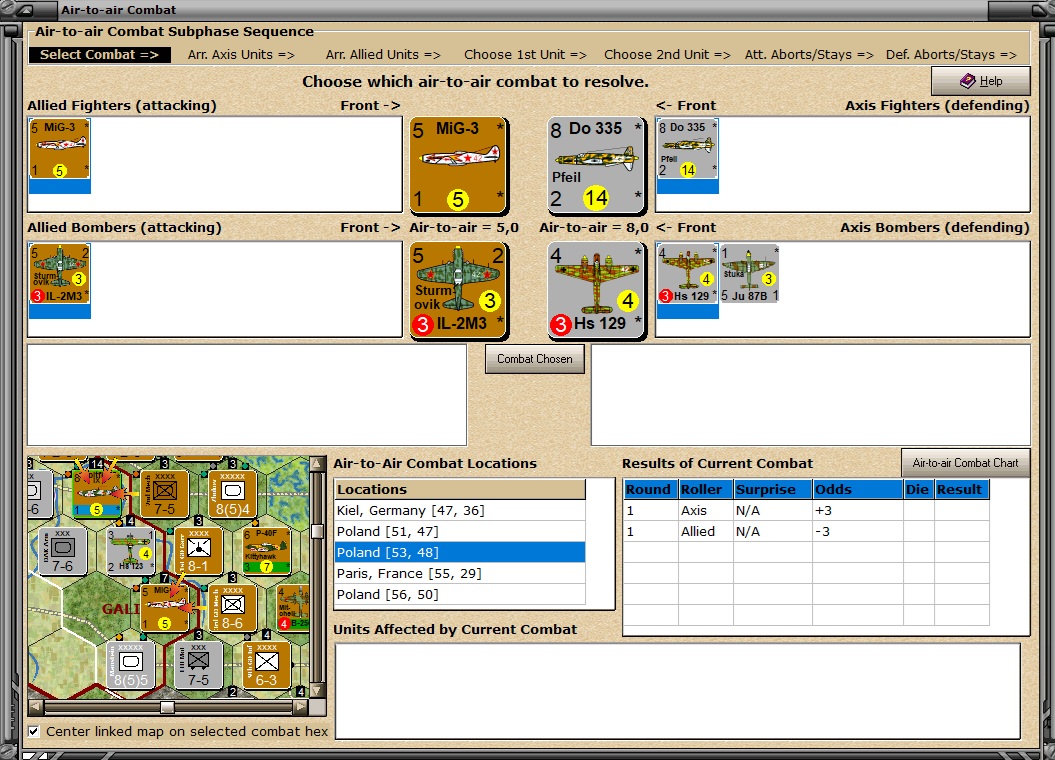Go to the Select Combat subphase step
This screenshot has width=1055, height=760.
[x=99, y=54]
